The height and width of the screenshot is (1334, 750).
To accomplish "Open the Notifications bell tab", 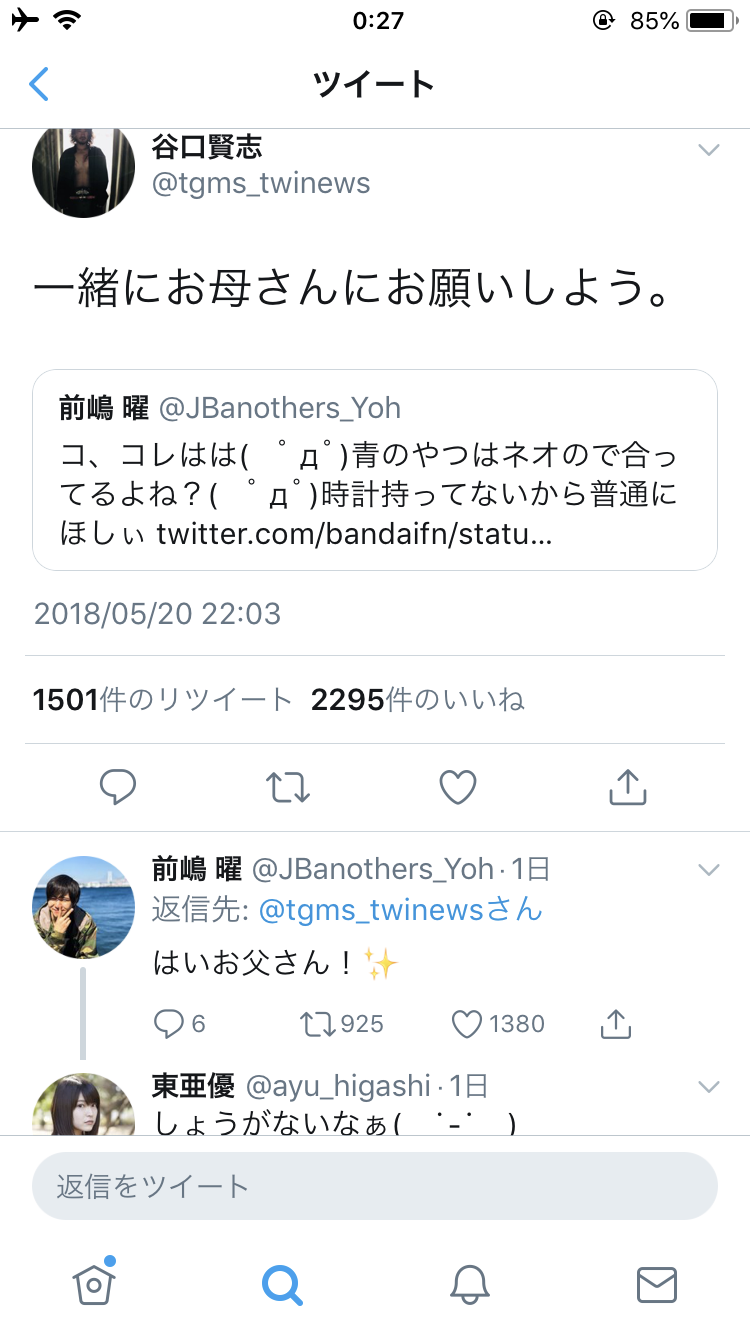I will click(469, 1284).
